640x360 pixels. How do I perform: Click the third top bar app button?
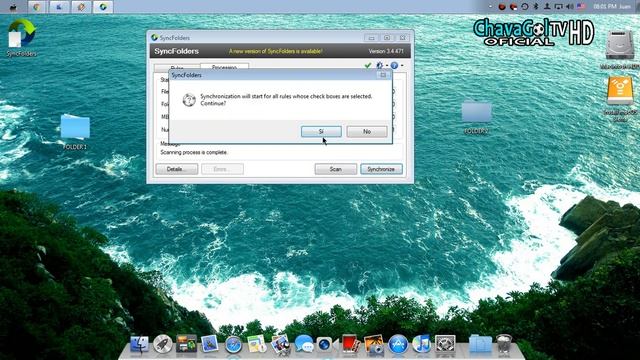pos(81,7)
